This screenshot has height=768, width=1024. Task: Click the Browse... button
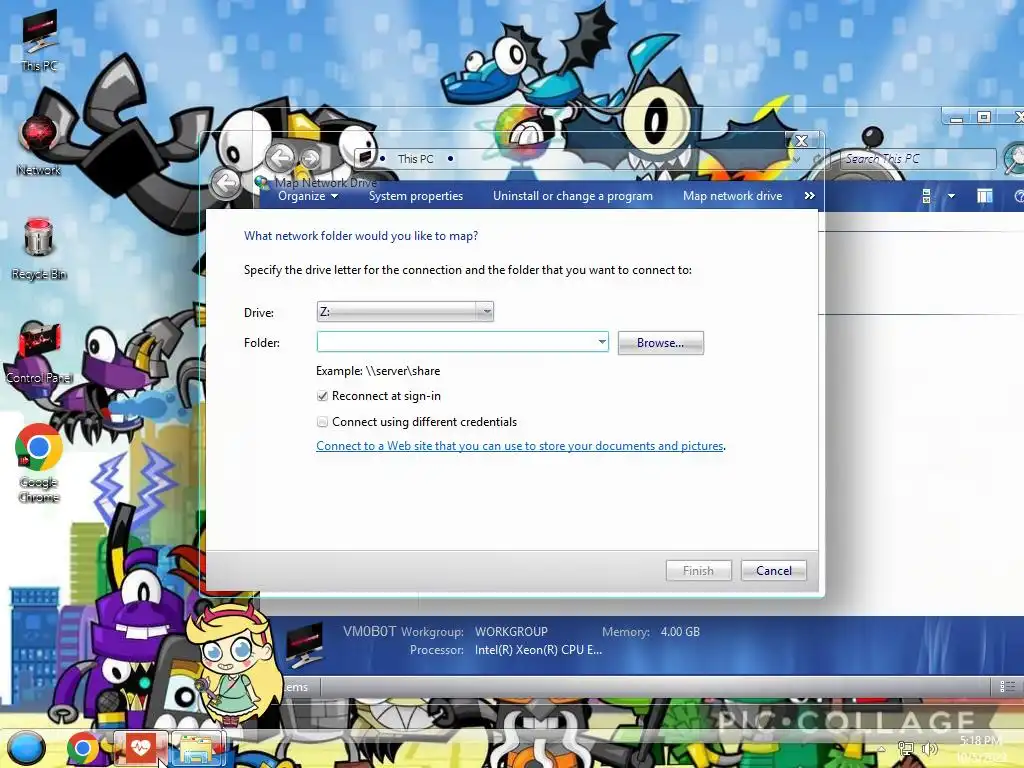[x=660, y=343]
